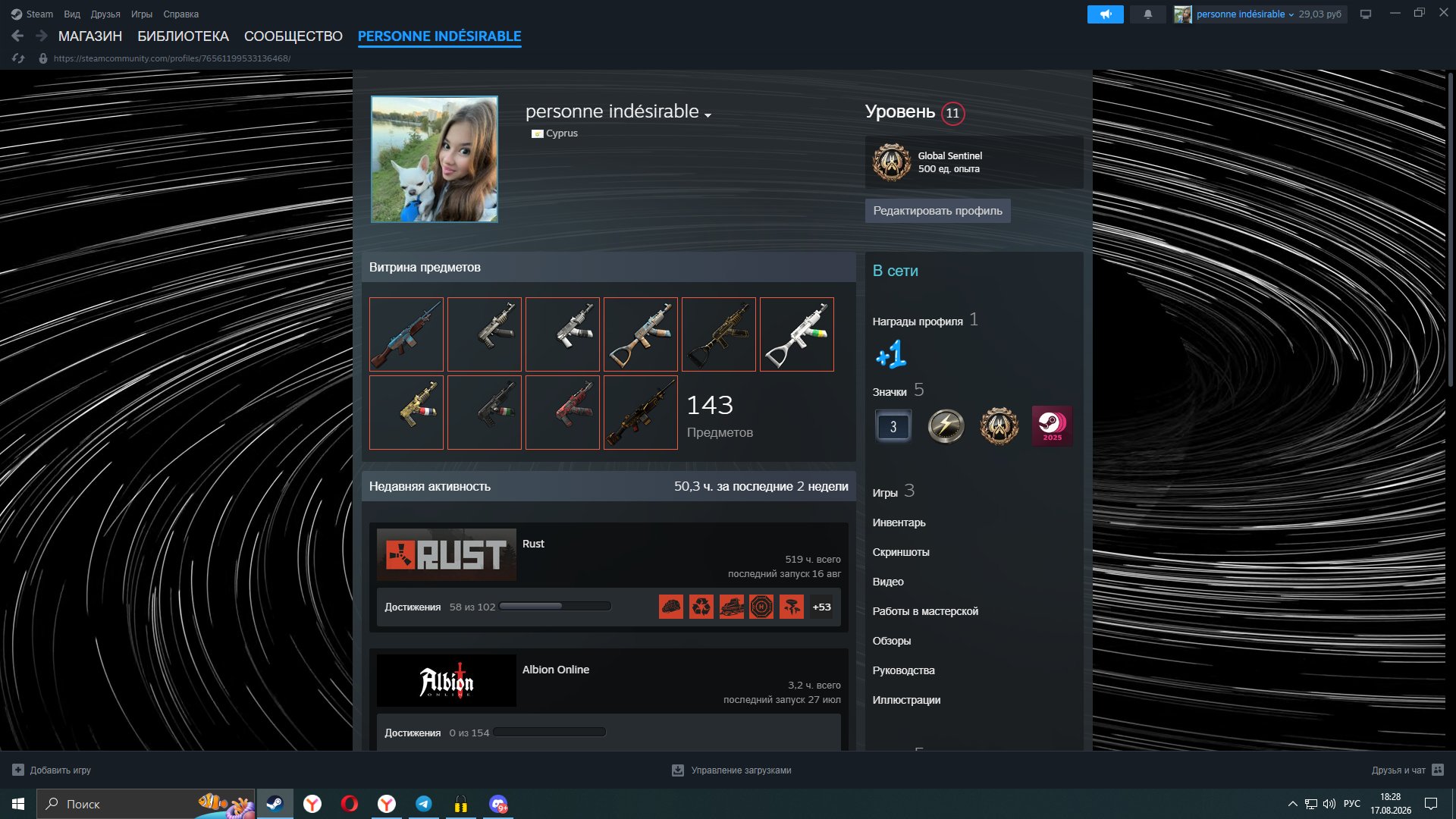Go to the БИБЛИОТЕКА tab
This screenshot has height=819, width=1456.
(x=183, y=36)
